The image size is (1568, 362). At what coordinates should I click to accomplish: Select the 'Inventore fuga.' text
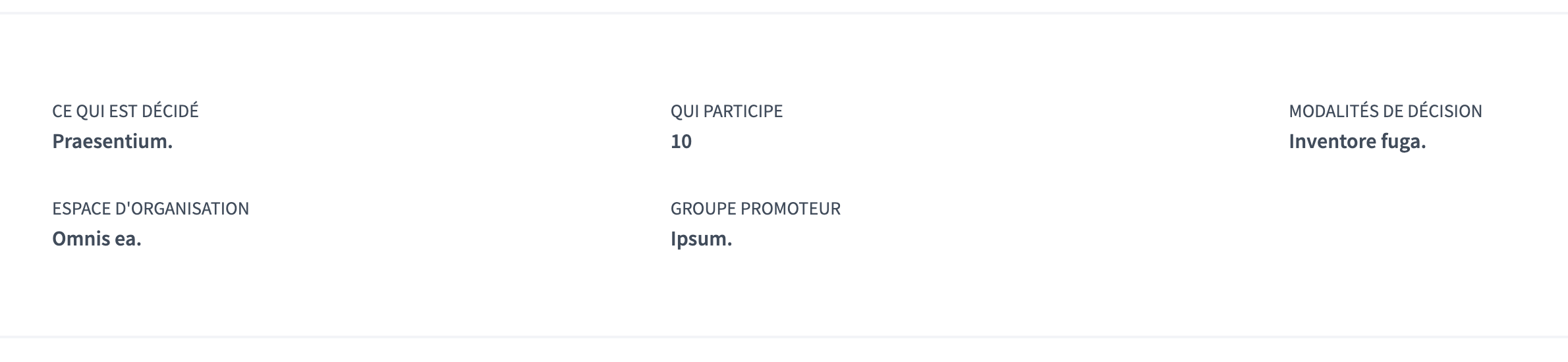click(x=1357, y=142)
